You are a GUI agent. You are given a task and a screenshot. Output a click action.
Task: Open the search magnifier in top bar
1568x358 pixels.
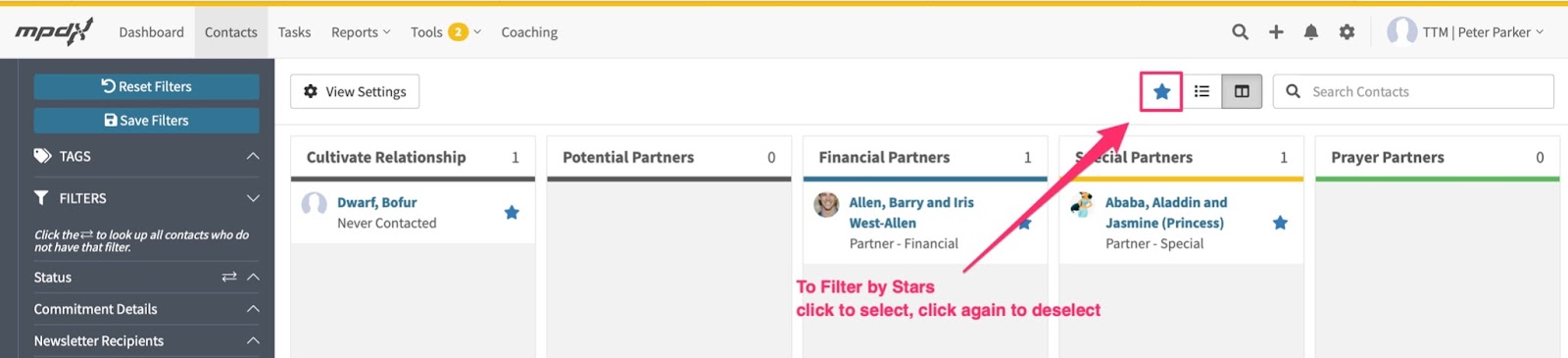(1240, 32)
